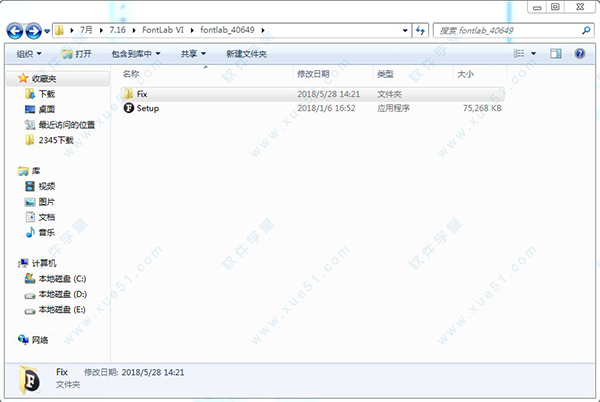Screen dimensions: 600x402
Task: Click 新建文件夹 button
Action: coord(246,54)
